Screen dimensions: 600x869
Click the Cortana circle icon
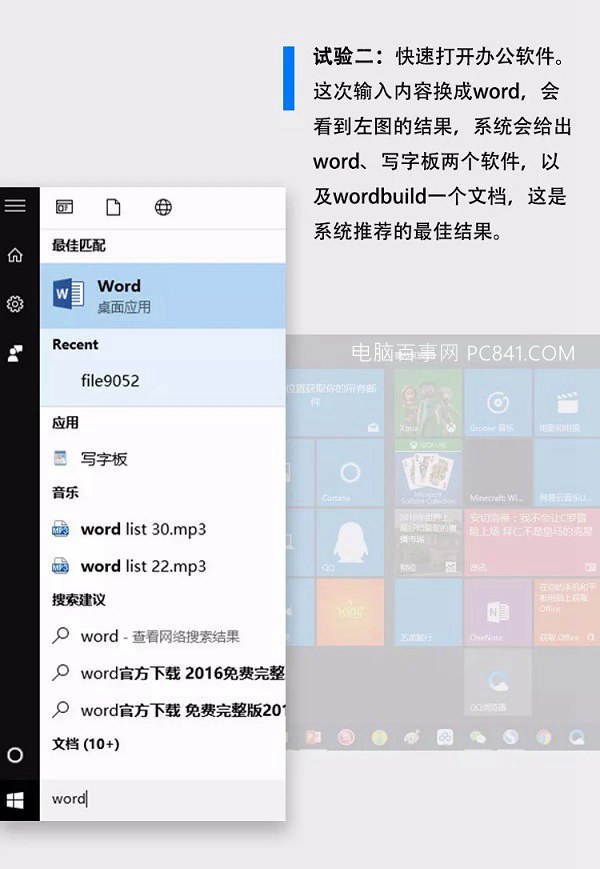[15, 755]
